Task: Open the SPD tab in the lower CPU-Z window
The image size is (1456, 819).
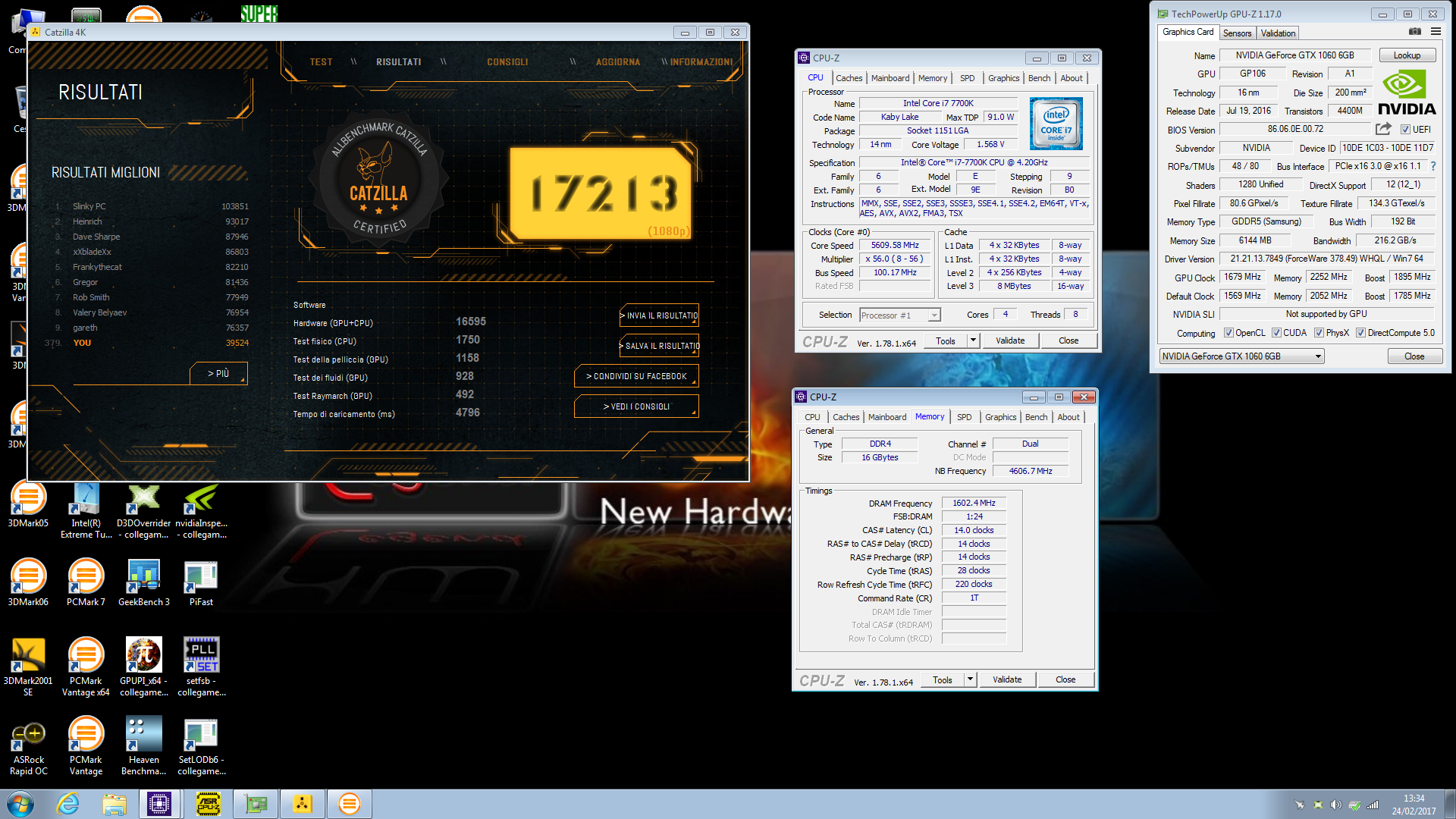Action: click(964, 417)
